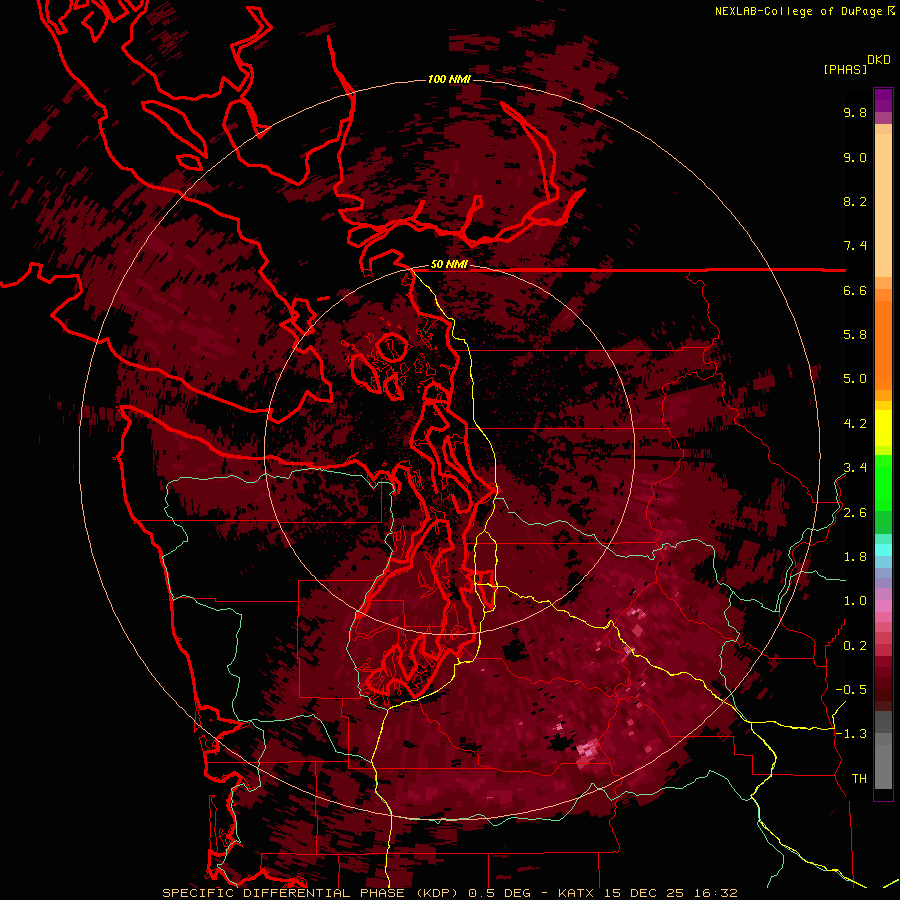900x900 pixels.
Task: Select the 6.6 legend value
Action: click(855, 290)
